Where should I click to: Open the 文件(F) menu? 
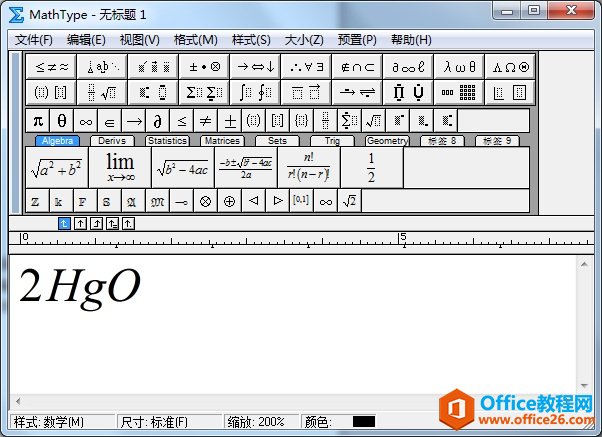33,40
